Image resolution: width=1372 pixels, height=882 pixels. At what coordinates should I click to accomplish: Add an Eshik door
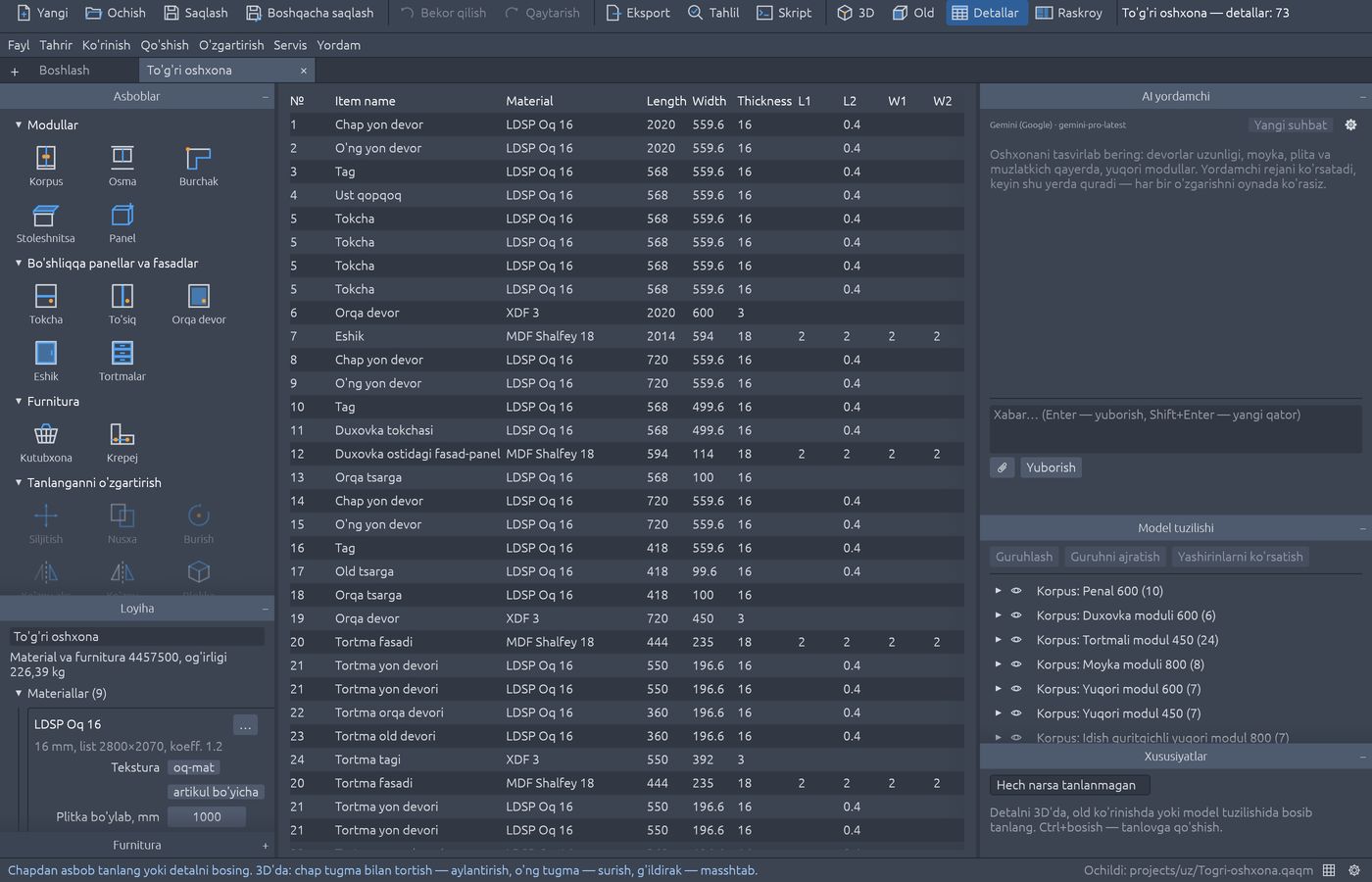coord(46,361)
